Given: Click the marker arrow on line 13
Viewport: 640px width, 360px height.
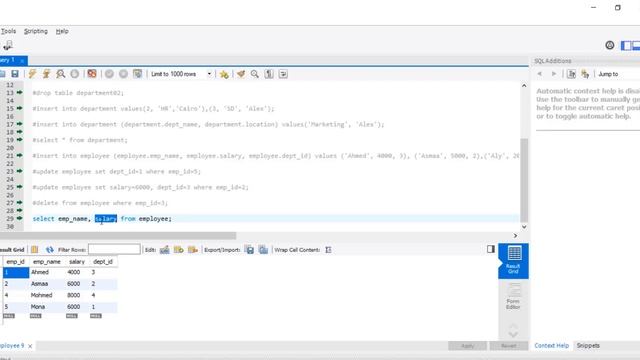Looking at the screenshot, I should (19, 93).
